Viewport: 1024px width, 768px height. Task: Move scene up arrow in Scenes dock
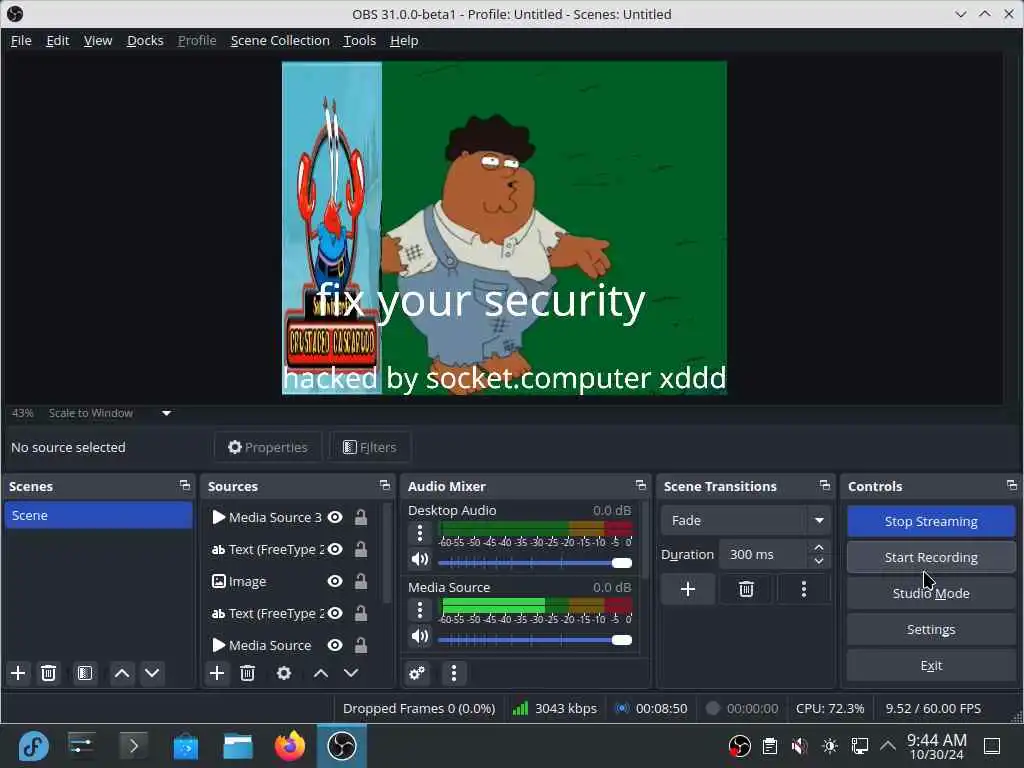tap(122, 673)
